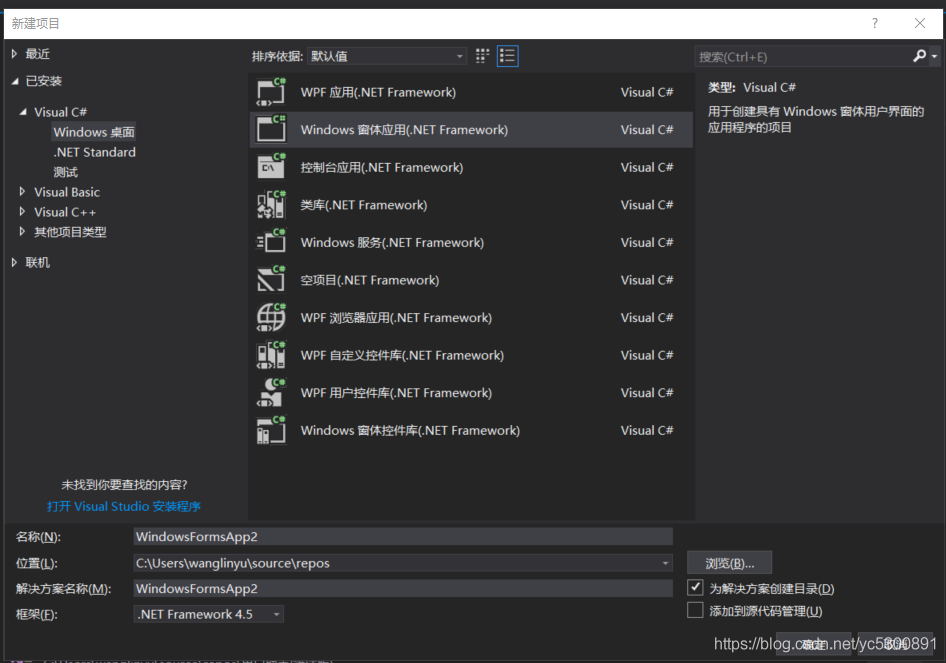
Task: Select 测试 under Visual C#
Action: (65, 172)
